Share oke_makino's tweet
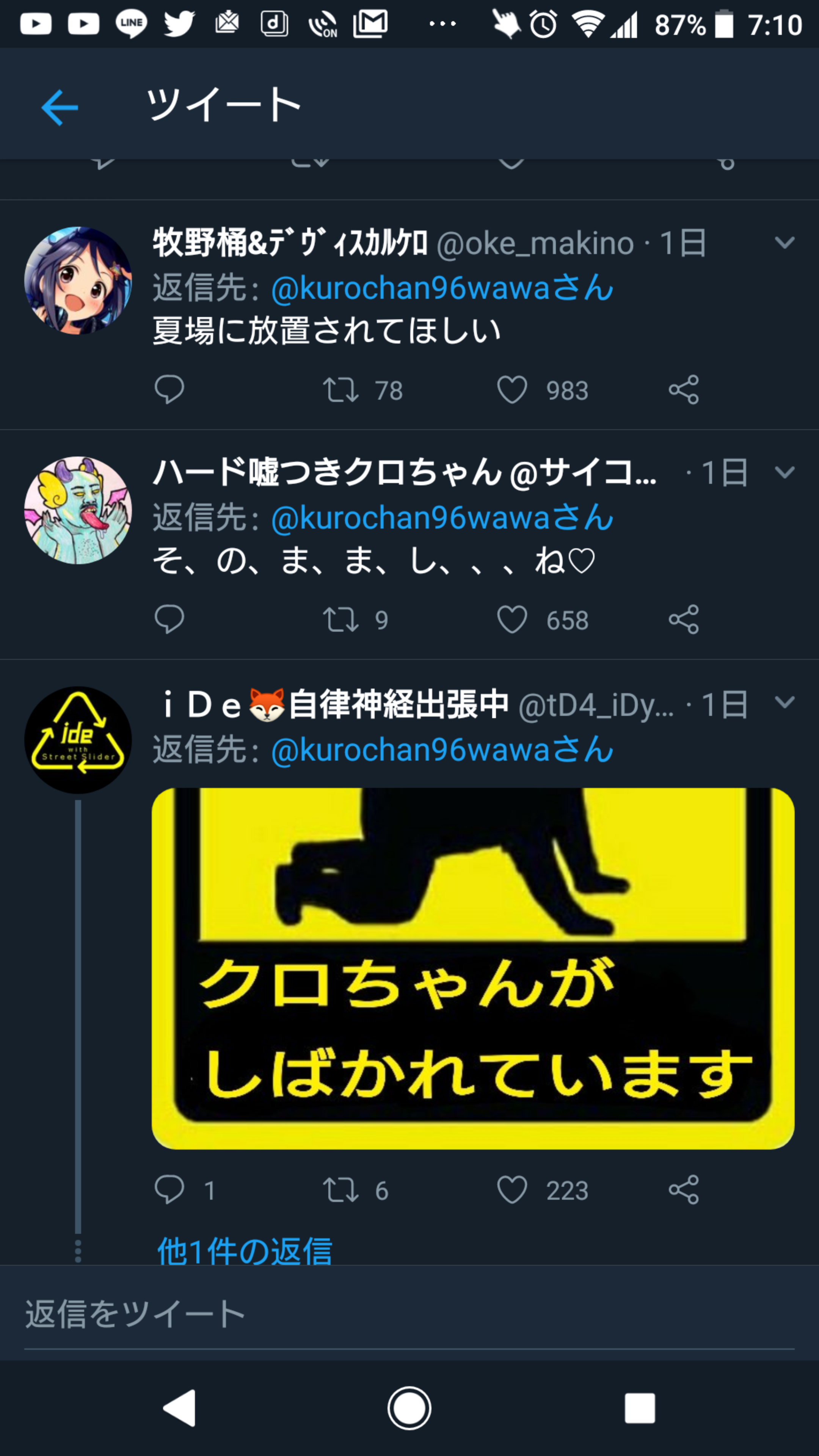The width and height of the screenshot is (819, 1456). tap(684, 389)
